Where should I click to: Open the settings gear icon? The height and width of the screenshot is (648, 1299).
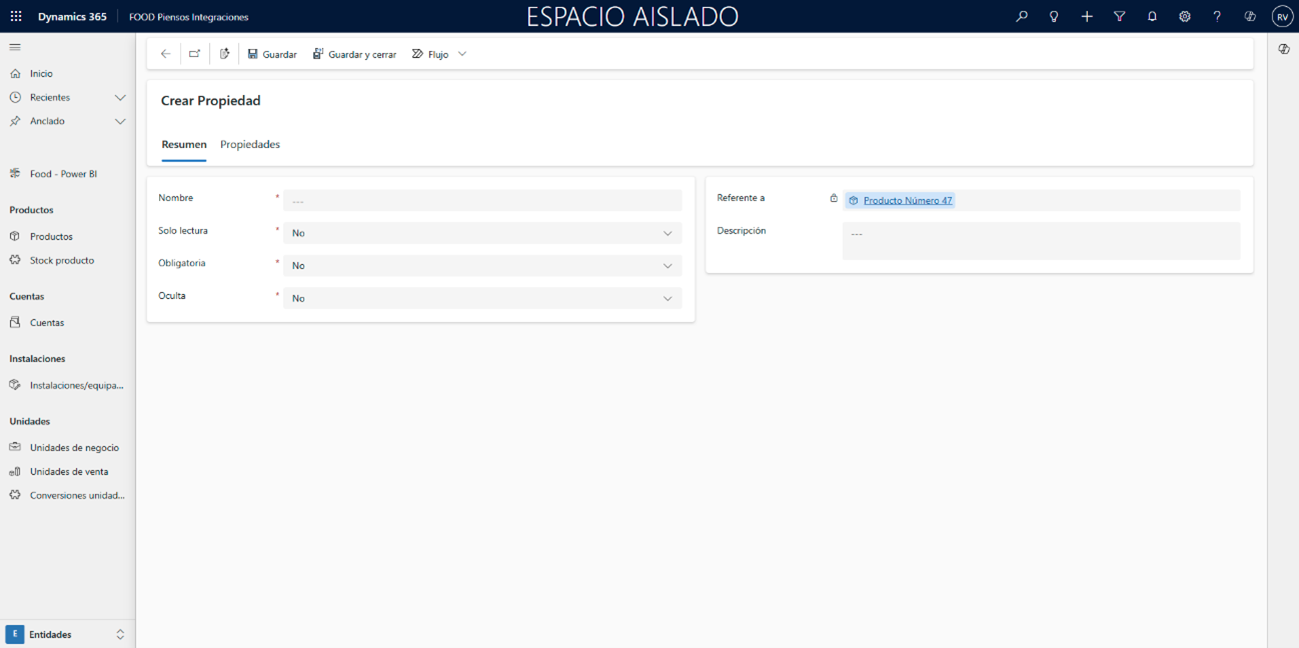tap(1184, 17)
